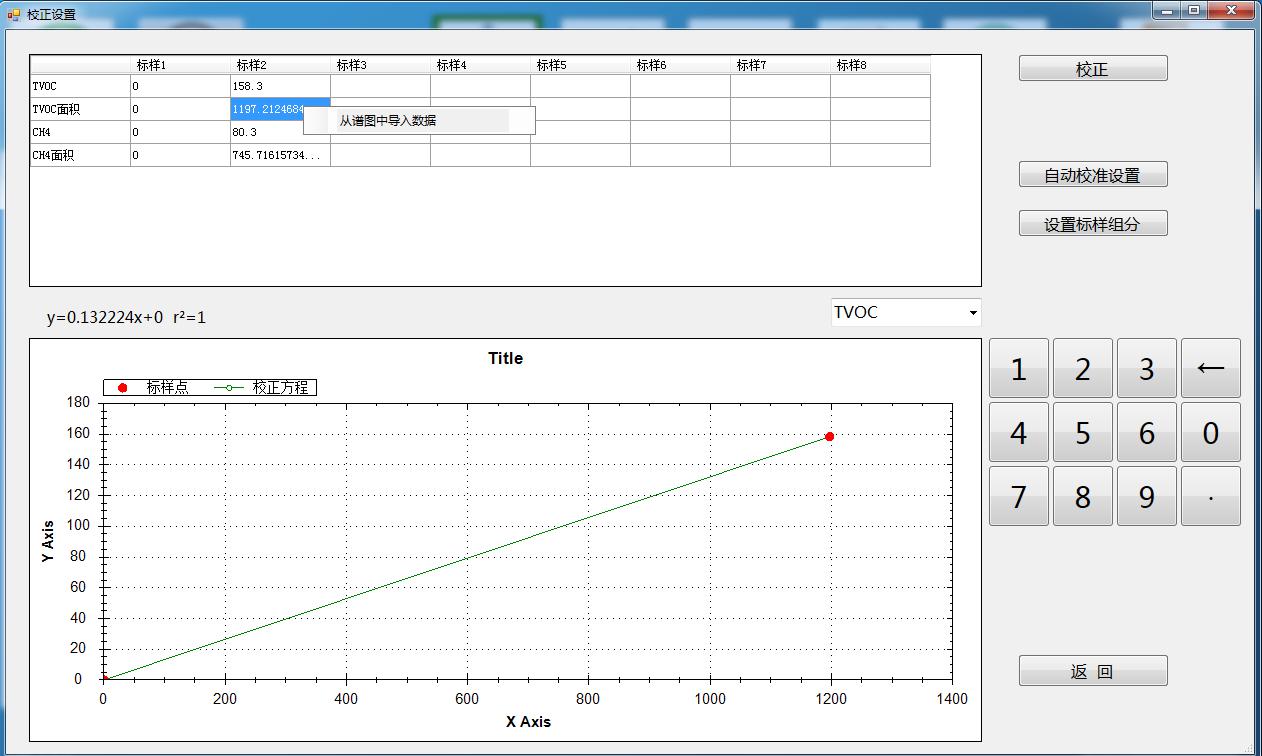This screenshot has width=1262, height=756.
Task: Click the 标样1 column header
Action: coord(180,65)
